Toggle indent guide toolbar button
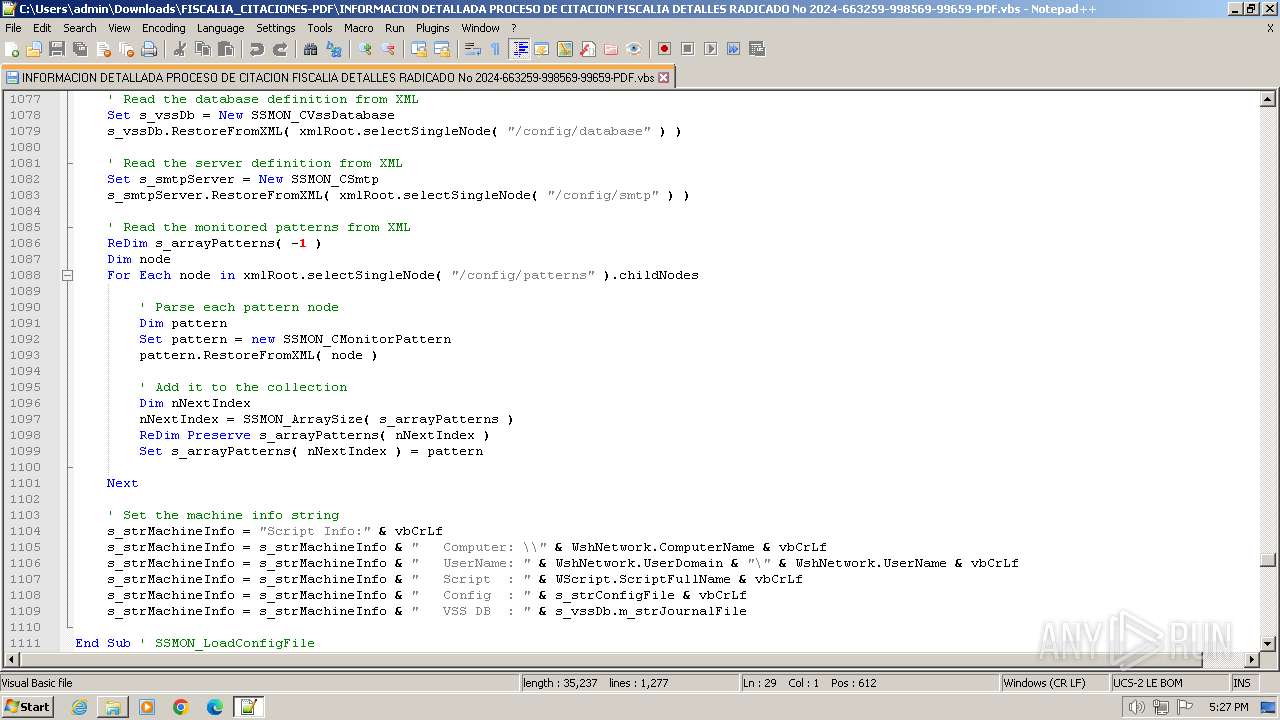This screenshot has width=1280, height=720. click(519, 49)
